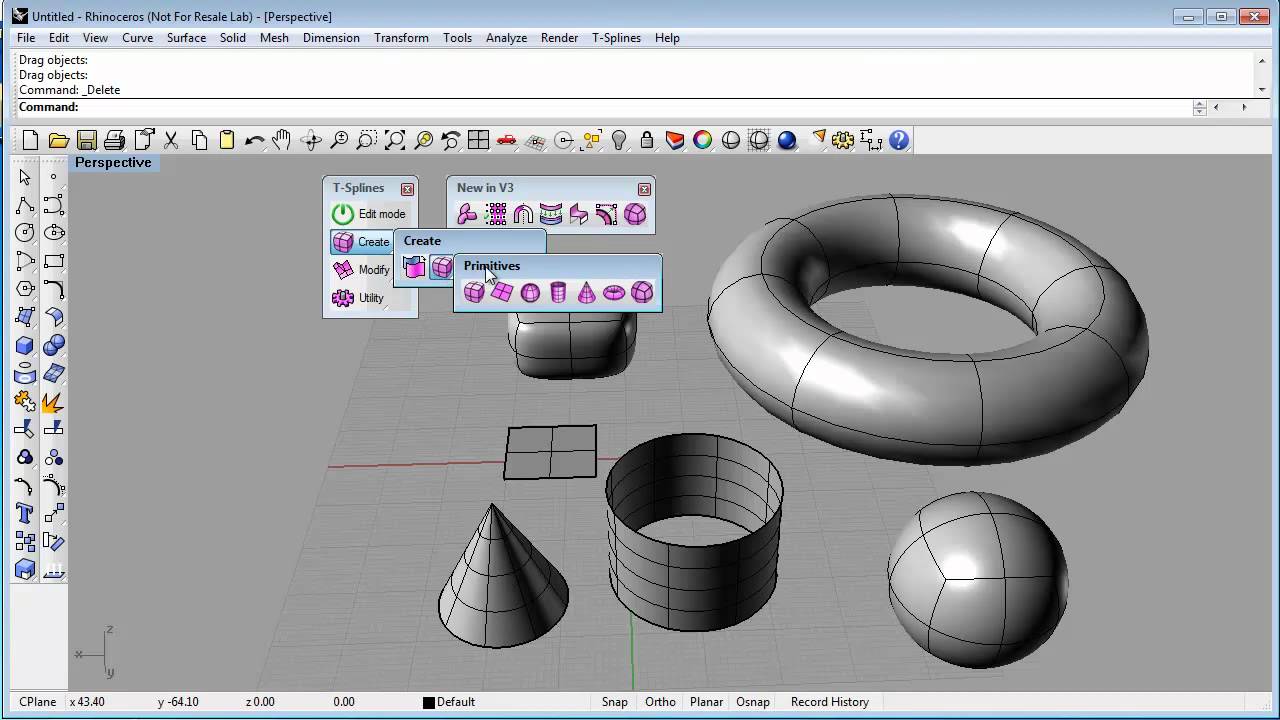Image resolution: width=1280 pixels, height=720 pixels.
Task: Select the Pan hand tool
Action: coord(283,140)
